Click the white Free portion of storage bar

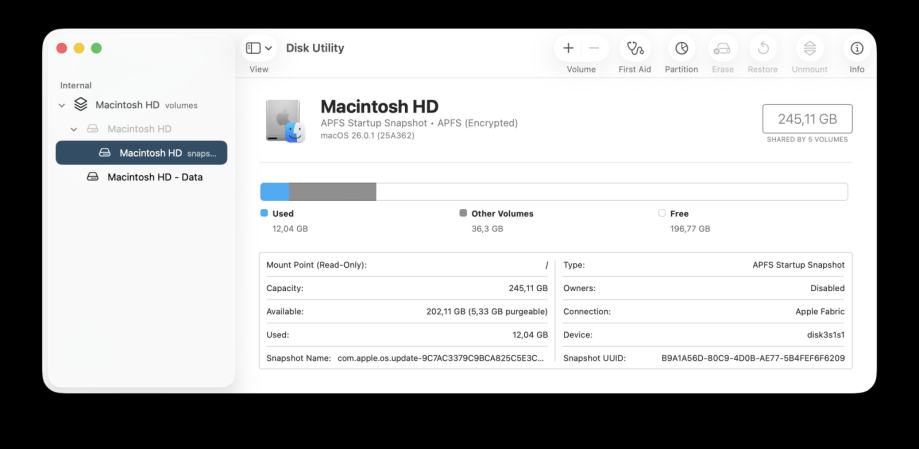(x=611, y=192)
